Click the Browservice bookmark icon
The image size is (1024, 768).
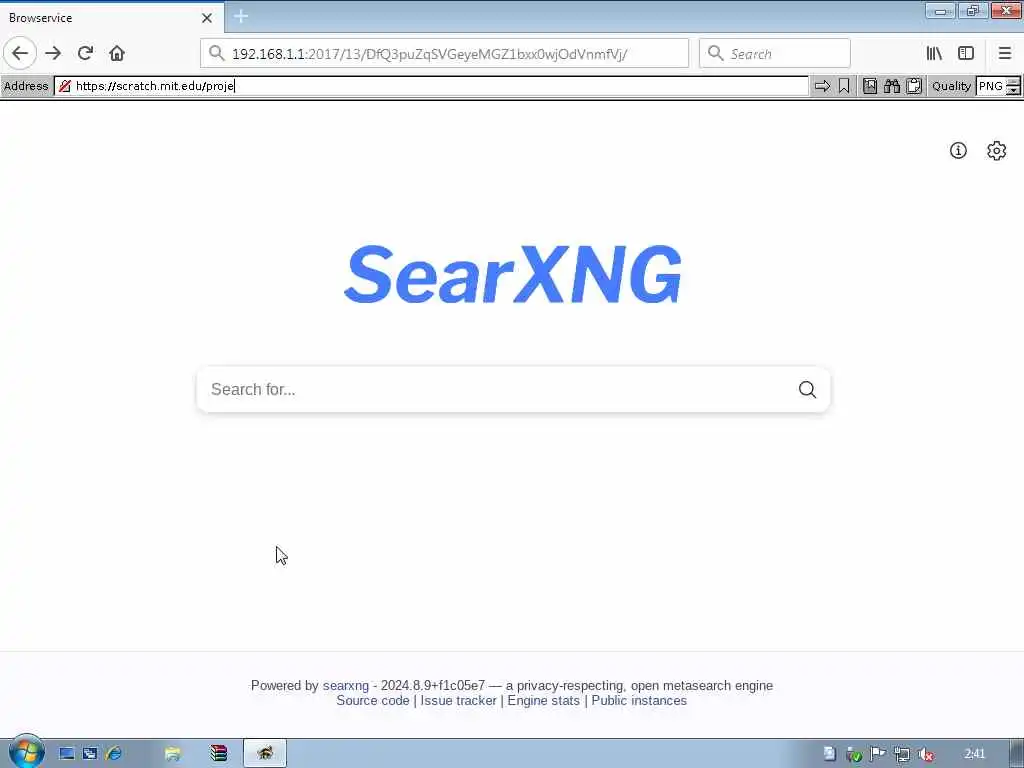(844, 86)
